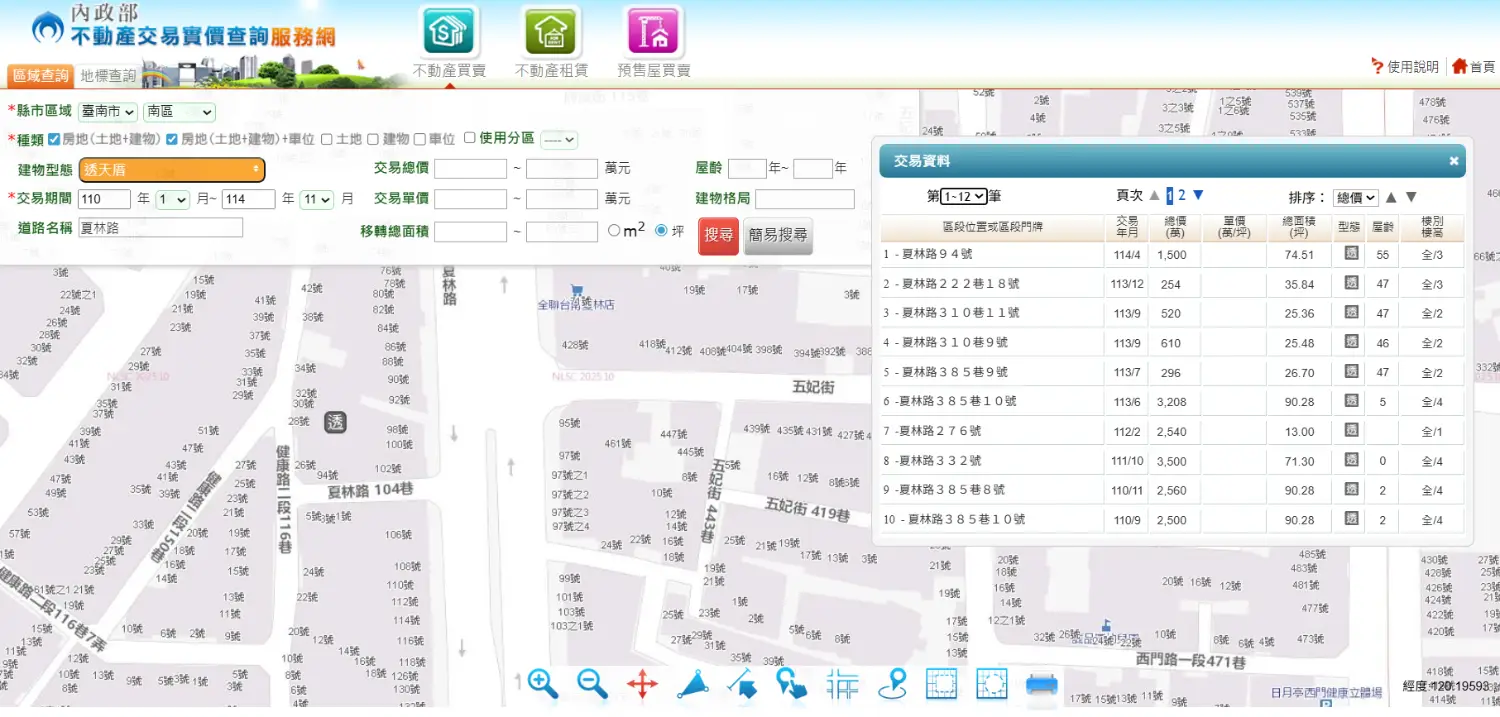
Task: Click the red 搜尋 search button
Action: (718, 236)
